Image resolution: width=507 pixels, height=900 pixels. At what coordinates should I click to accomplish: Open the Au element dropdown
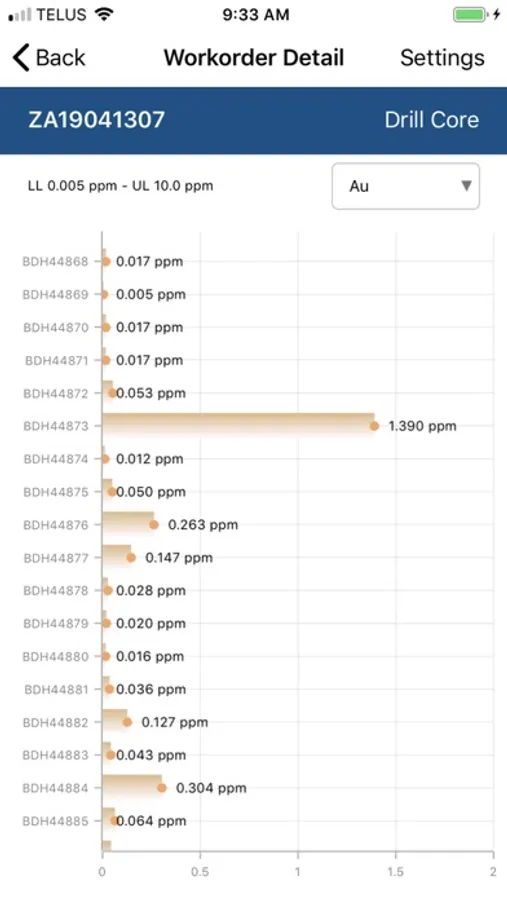point(405,186)
